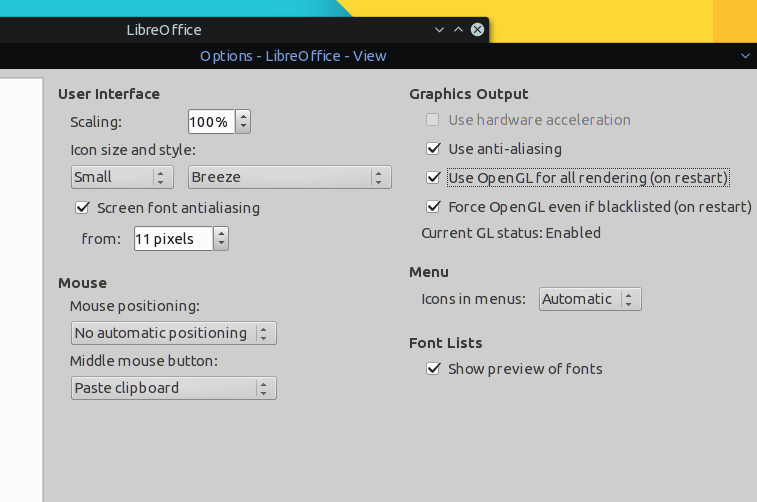Open the icon style dropdown showing Breeze
Screen dimensions: 757x502
click(x=290, y=177)
